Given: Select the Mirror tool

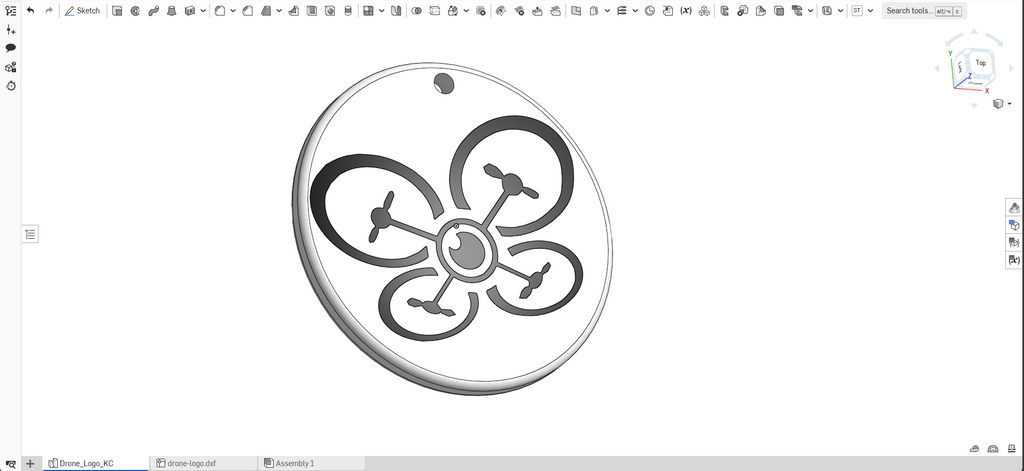Looking at the screenshot, I should [x=396, y=10].
